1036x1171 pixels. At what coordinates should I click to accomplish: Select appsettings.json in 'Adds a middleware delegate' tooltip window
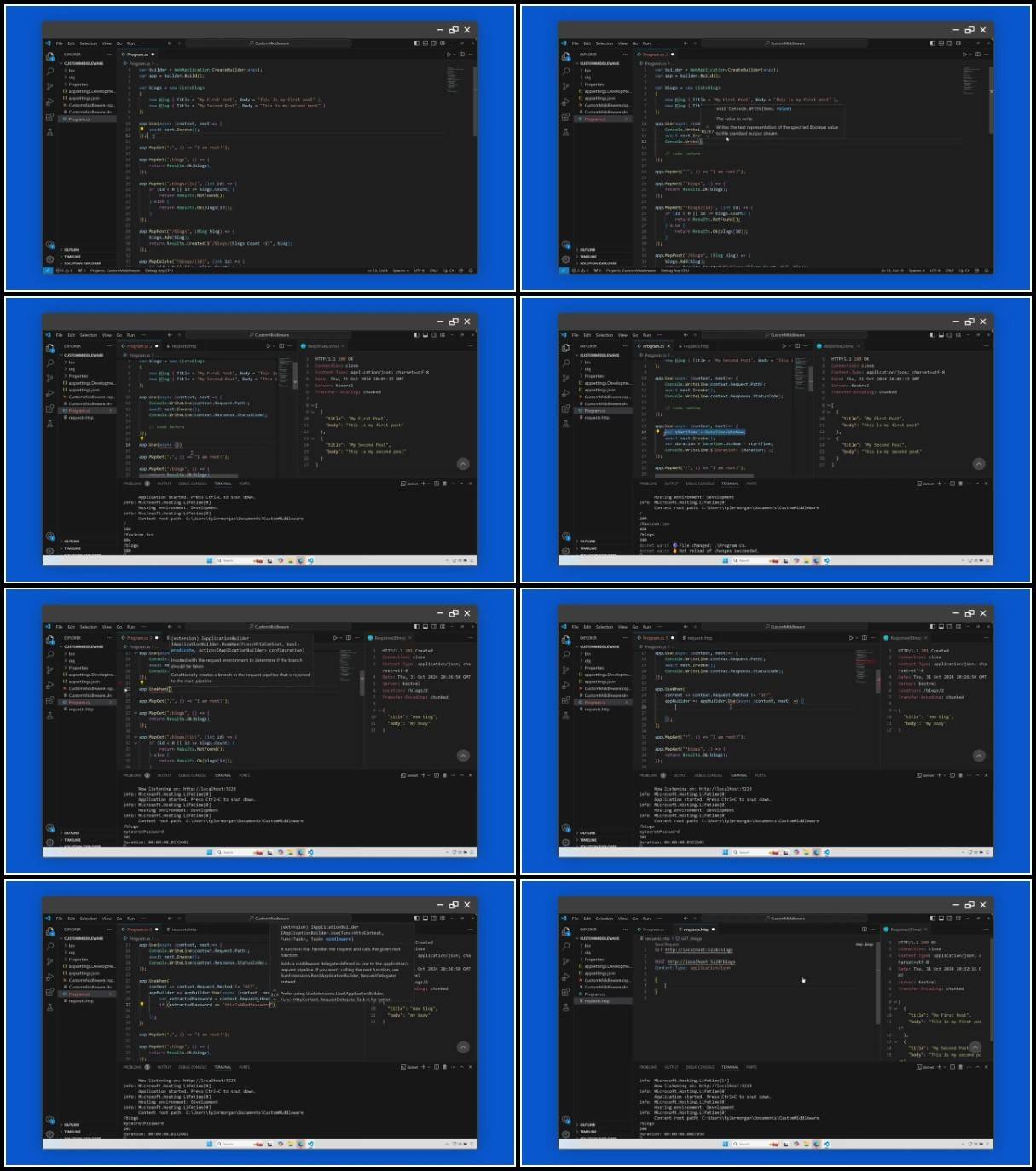(x=84, y=973)
